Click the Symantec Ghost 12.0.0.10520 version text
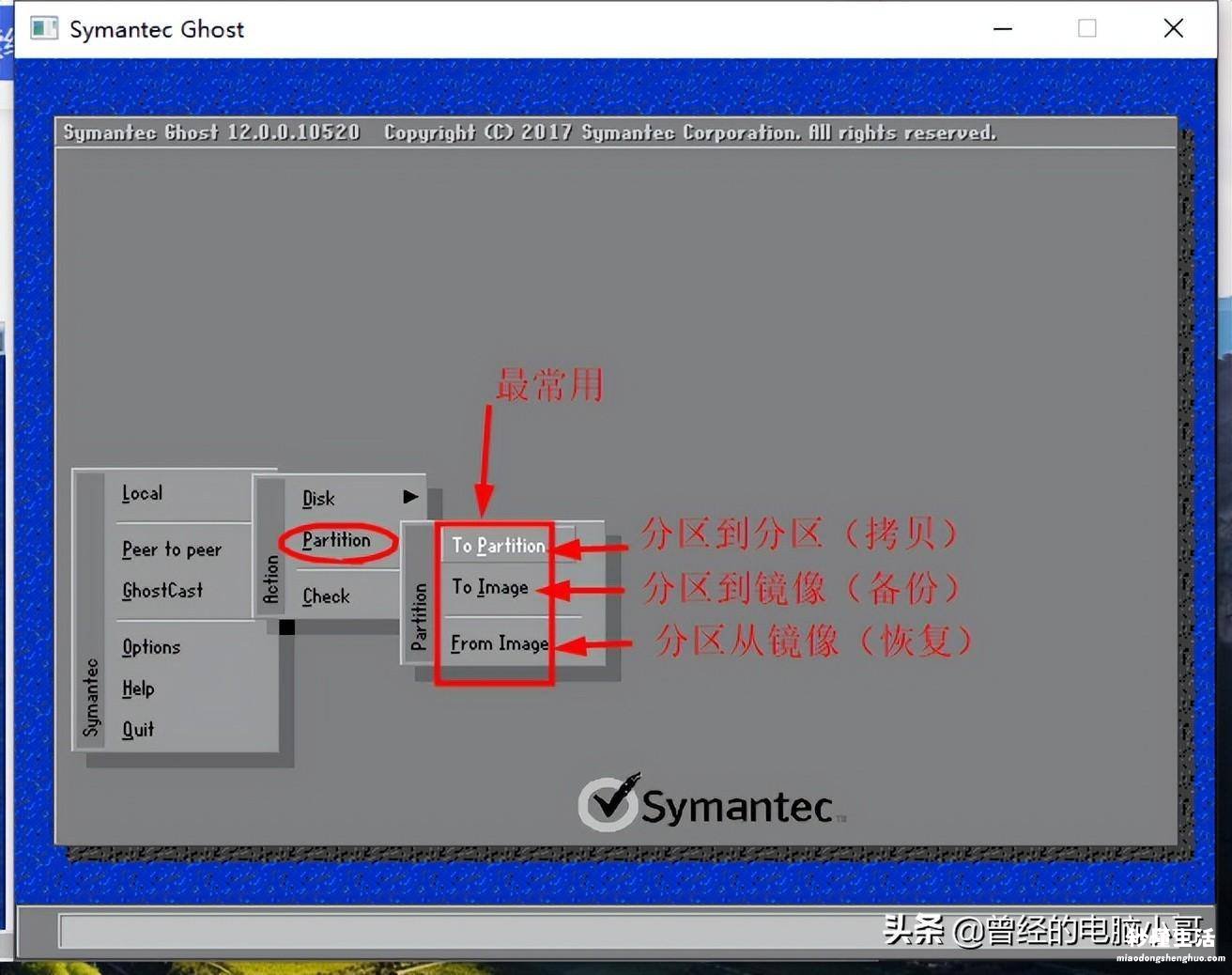The width and height of the screenshot is (1232, 975). tap(211, 132)
